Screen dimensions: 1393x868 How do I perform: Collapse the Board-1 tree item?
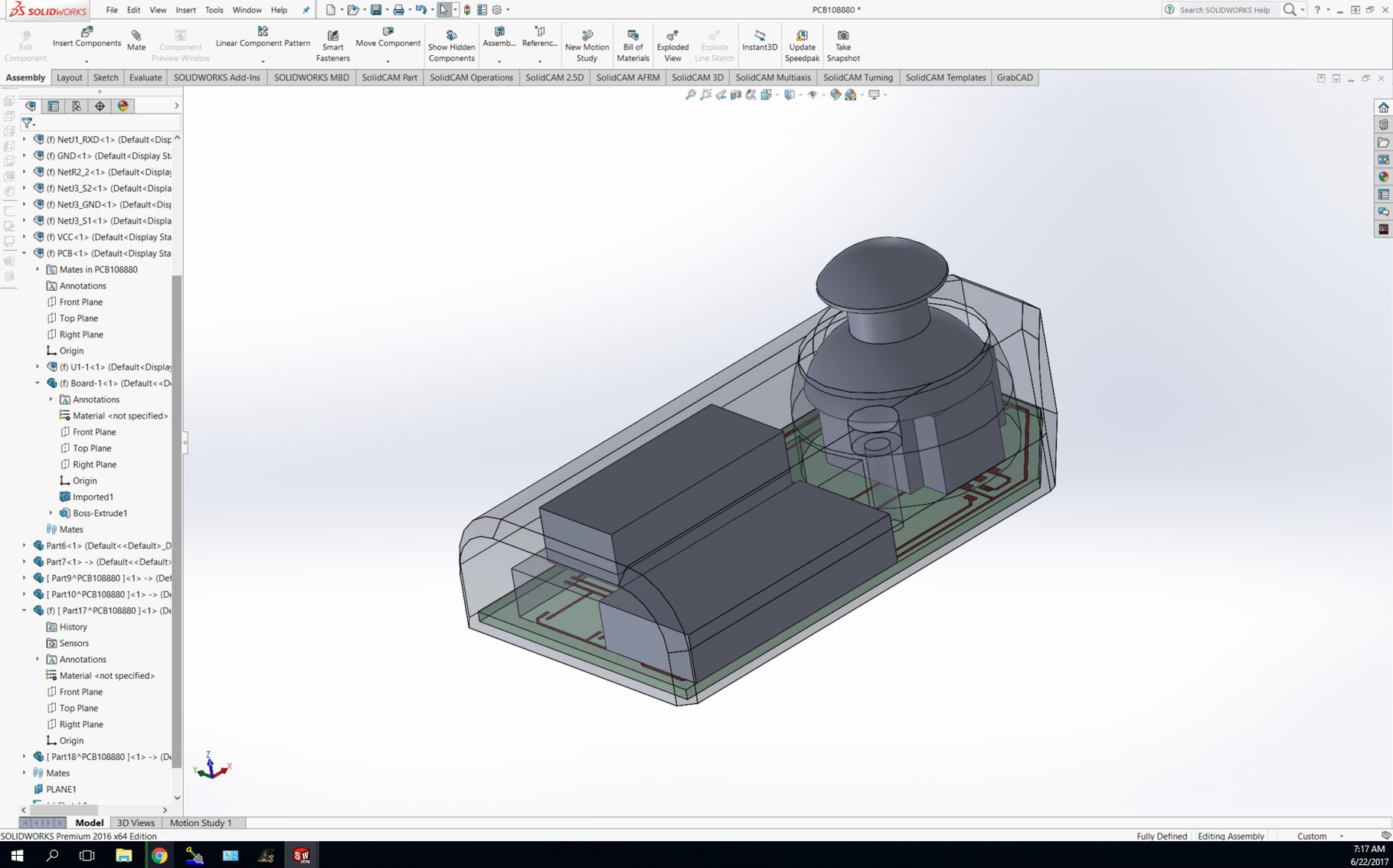(x=36, y=383)
